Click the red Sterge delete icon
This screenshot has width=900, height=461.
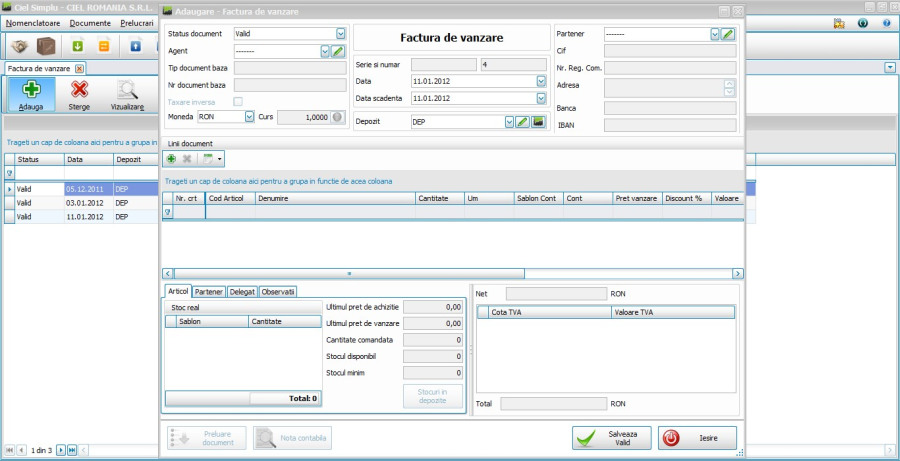[x=80, y=91]
